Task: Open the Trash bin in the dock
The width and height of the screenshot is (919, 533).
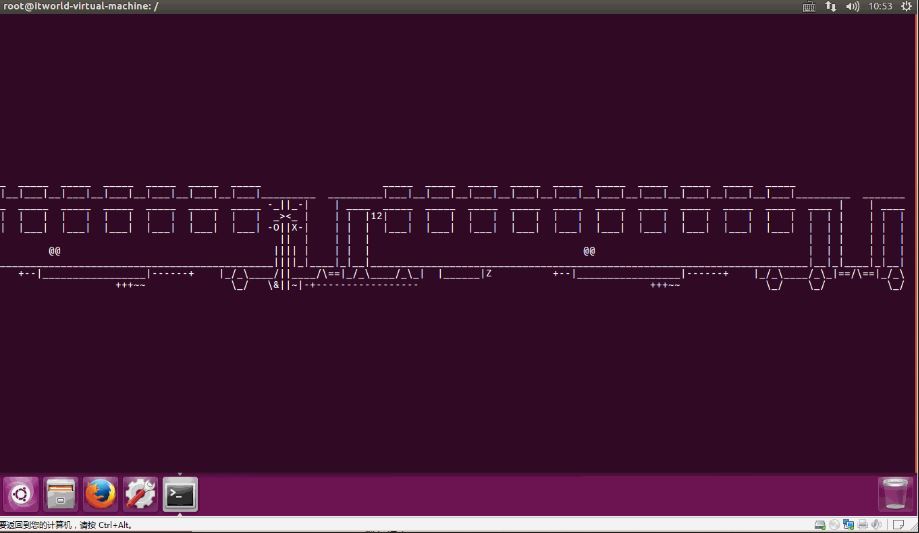Action: tap(894, 494)
